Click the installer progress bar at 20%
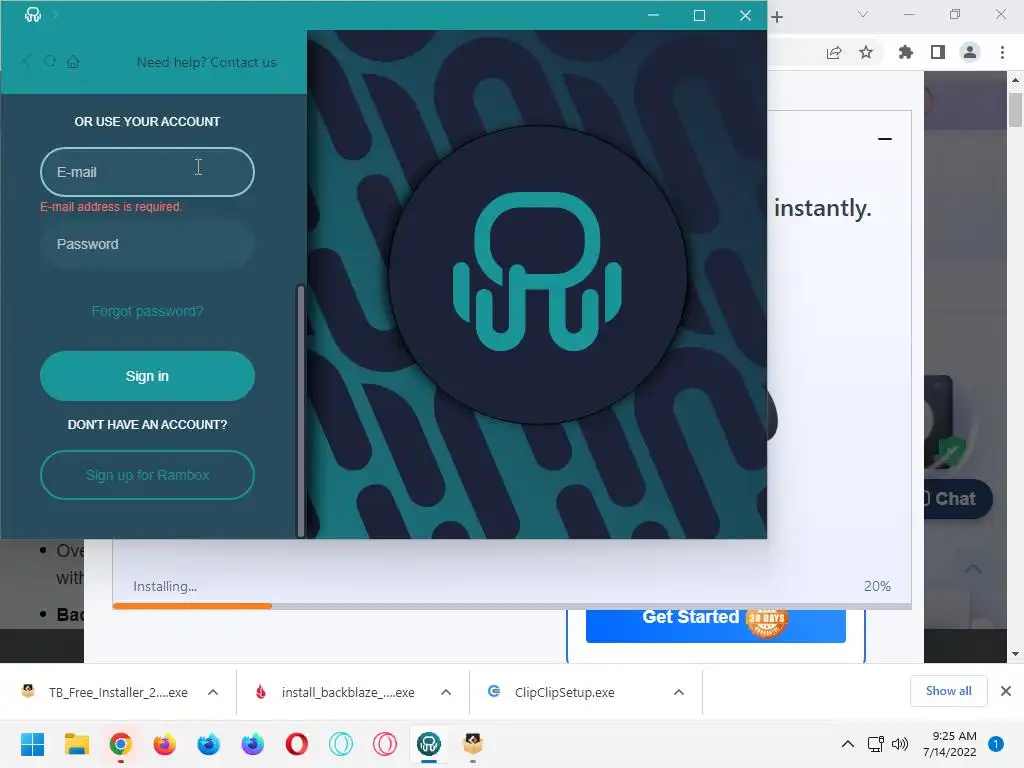 point(512,606)
